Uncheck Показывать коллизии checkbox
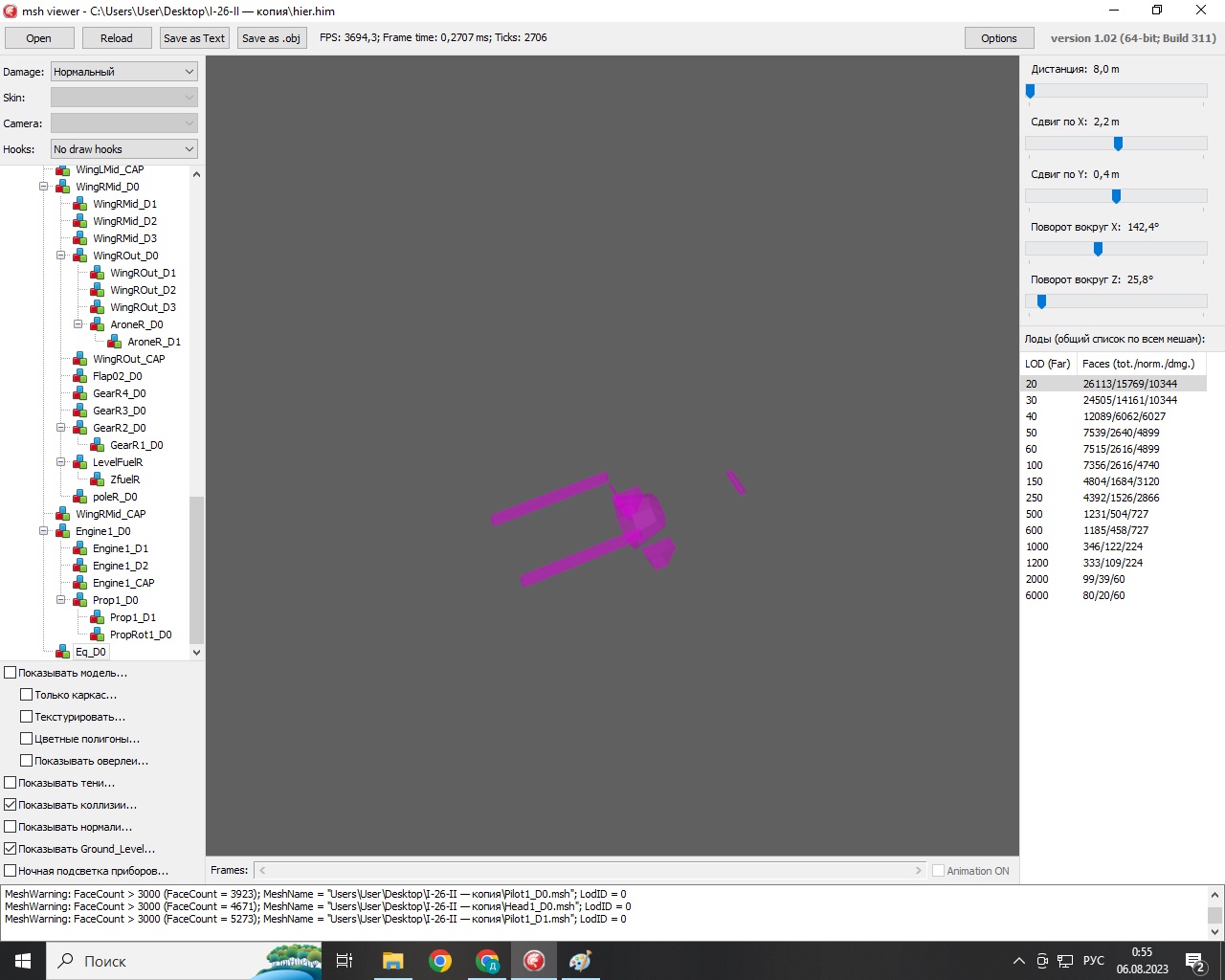 11,805
